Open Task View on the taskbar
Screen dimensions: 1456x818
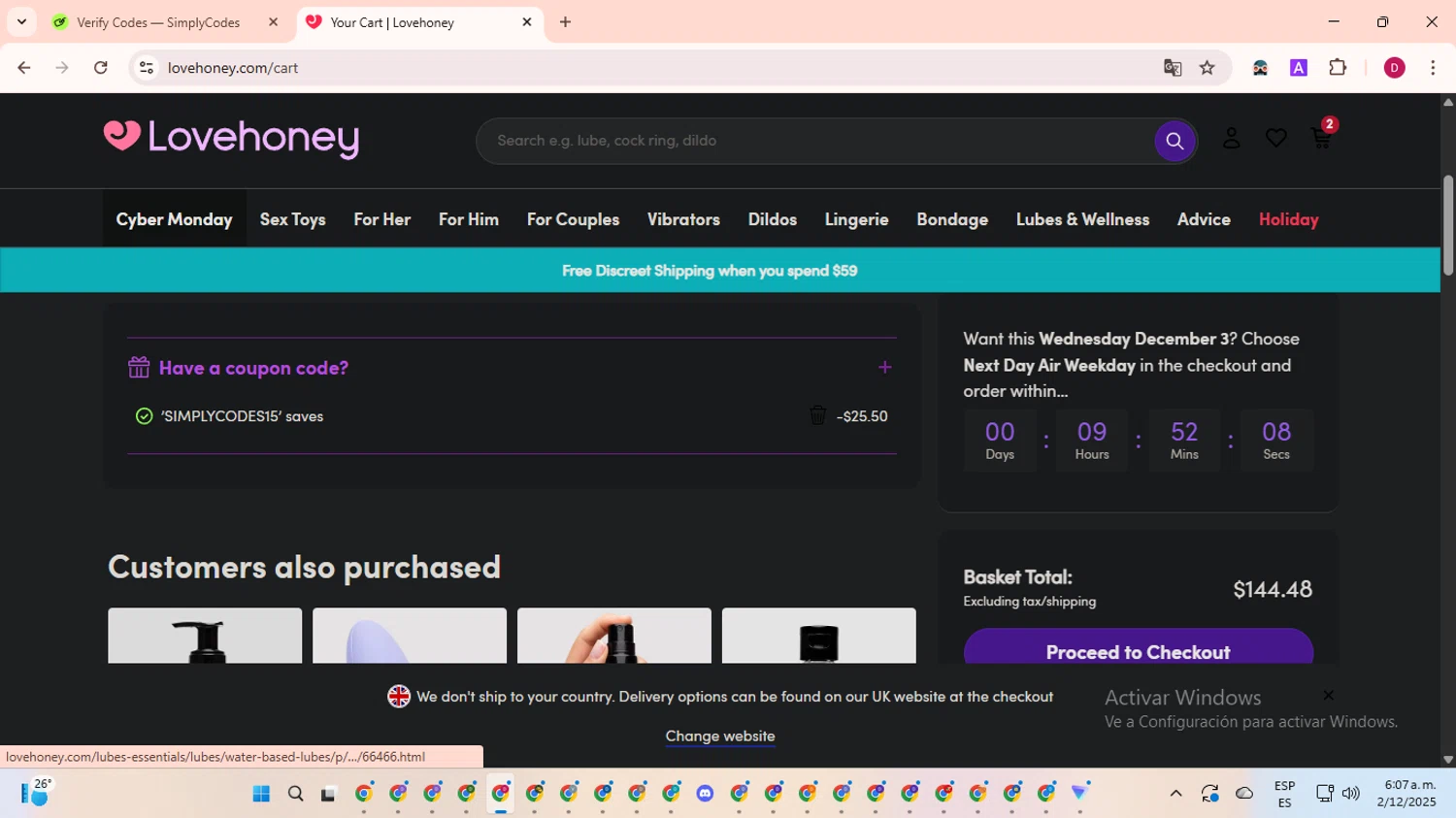pyautogui.click(x=329, y=794)
